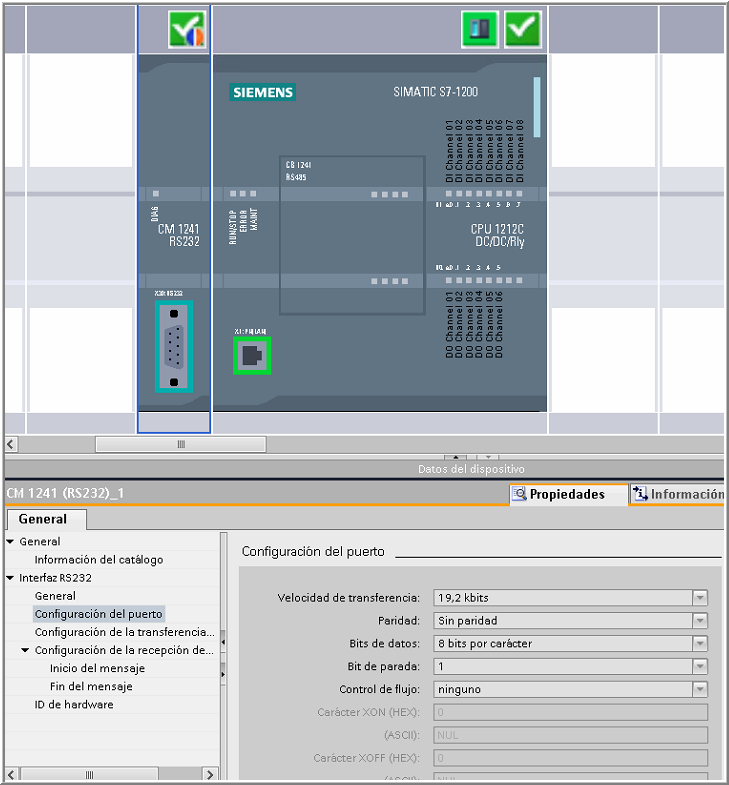Viewport: 729px width, 785px height.
Task: Collapse the Interfaz RS232 tree node
Action: pyautogui.click(x=11, y=578)
